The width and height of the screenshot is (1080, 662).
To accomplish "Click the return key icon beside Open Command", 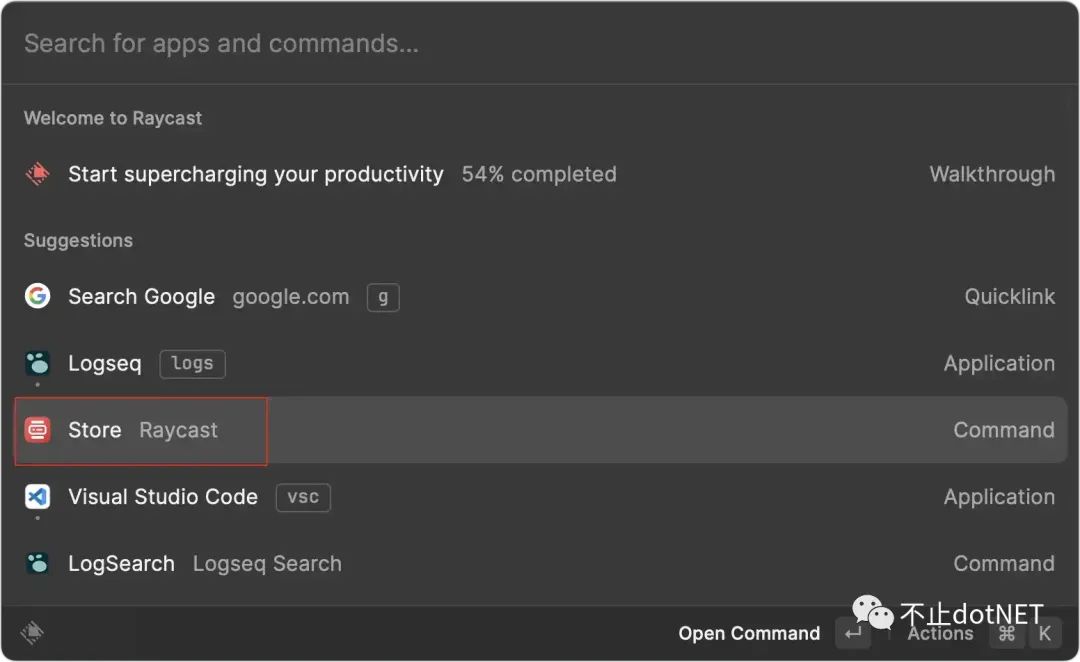I will coord(853,633).
